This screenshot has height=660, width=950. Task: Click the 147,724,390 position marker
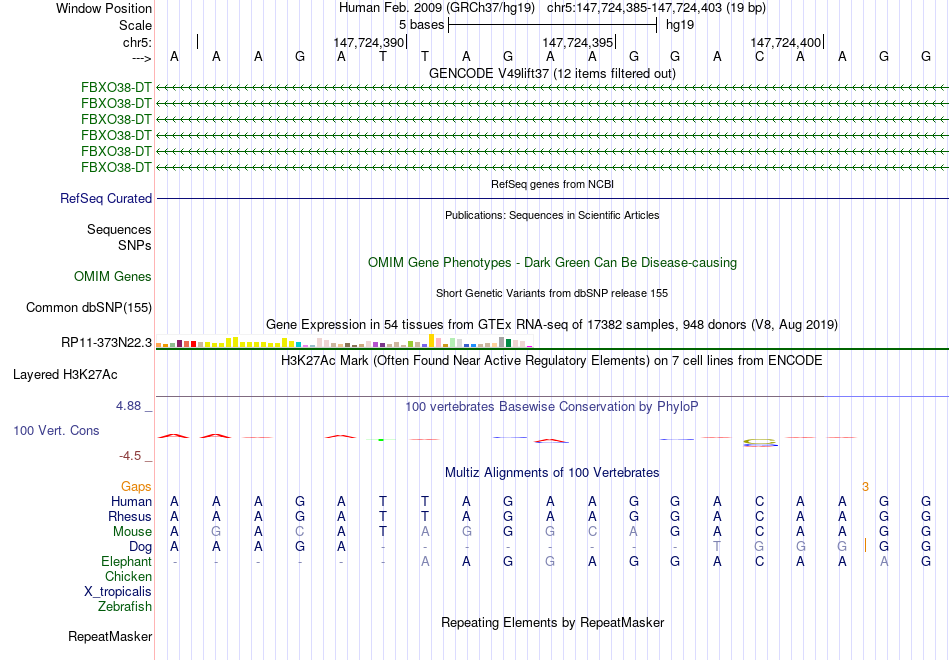click(368, 42)
